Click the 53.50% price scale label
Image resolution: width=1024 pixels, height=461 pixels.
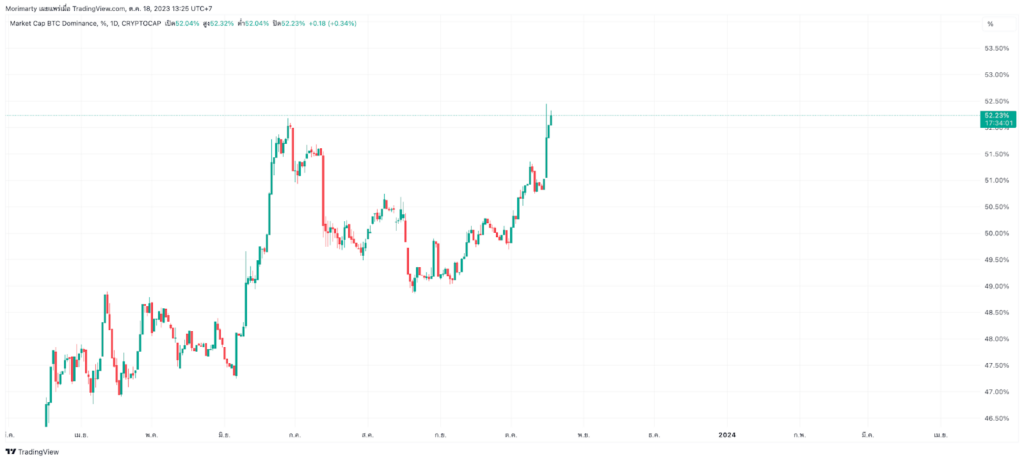997,48
